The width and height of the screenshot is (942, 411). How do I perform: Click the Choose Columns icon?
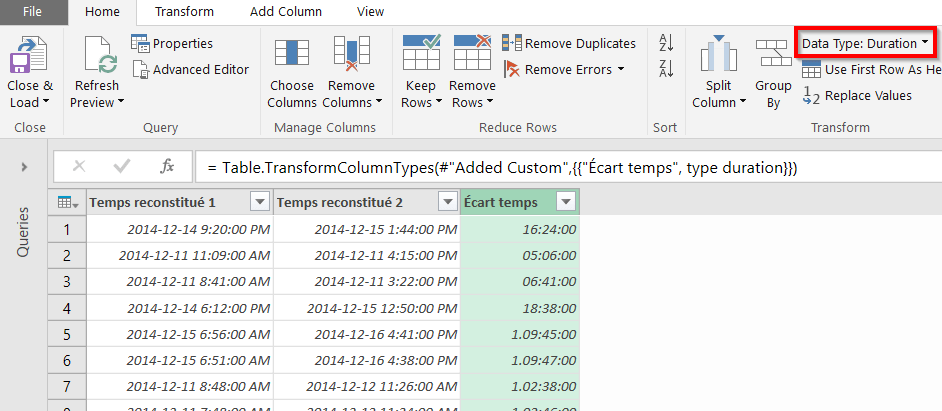(291, 54)
